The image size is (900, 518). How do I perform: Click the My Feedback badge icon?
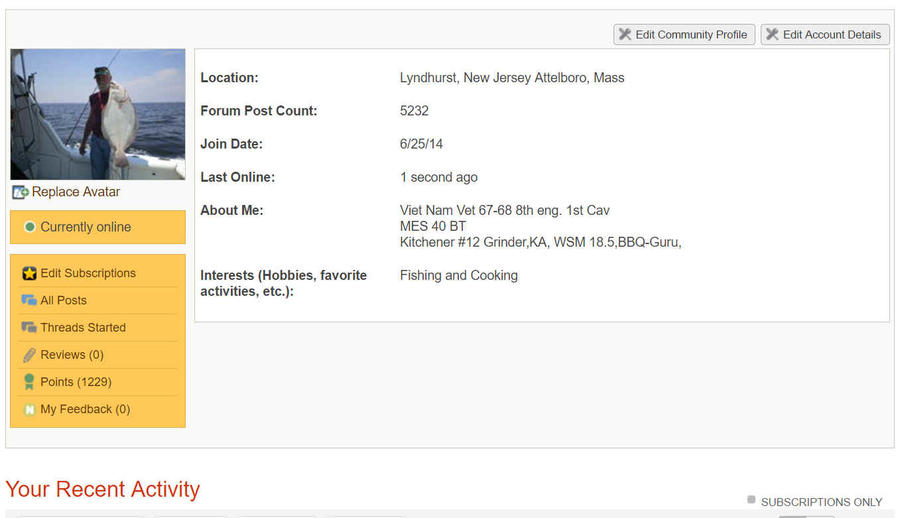coord(29,409)
